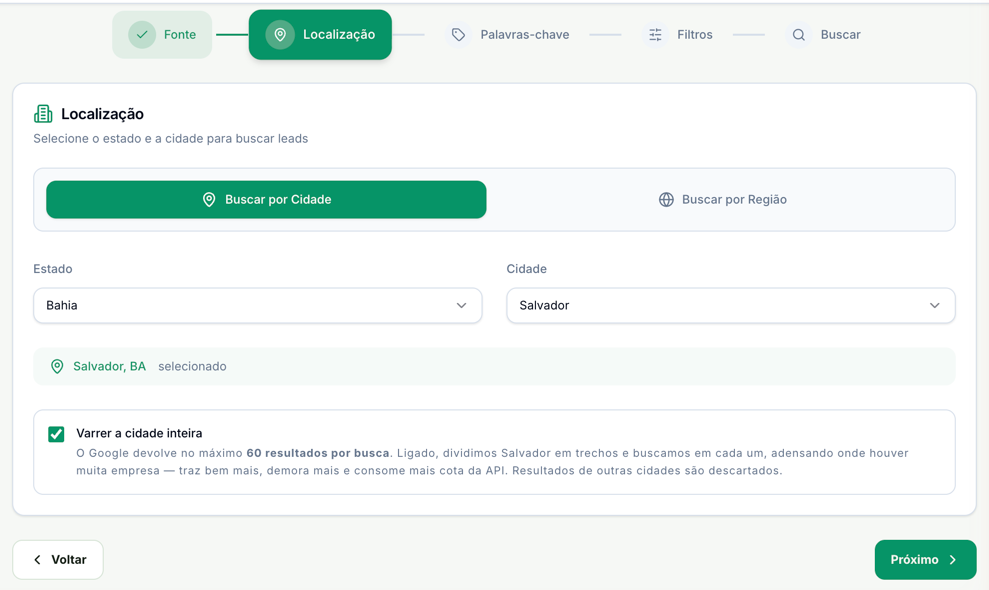Click the green pin icon beside Salvador, BA
This screenshot has width=989, height=590.
coord(57,367)
